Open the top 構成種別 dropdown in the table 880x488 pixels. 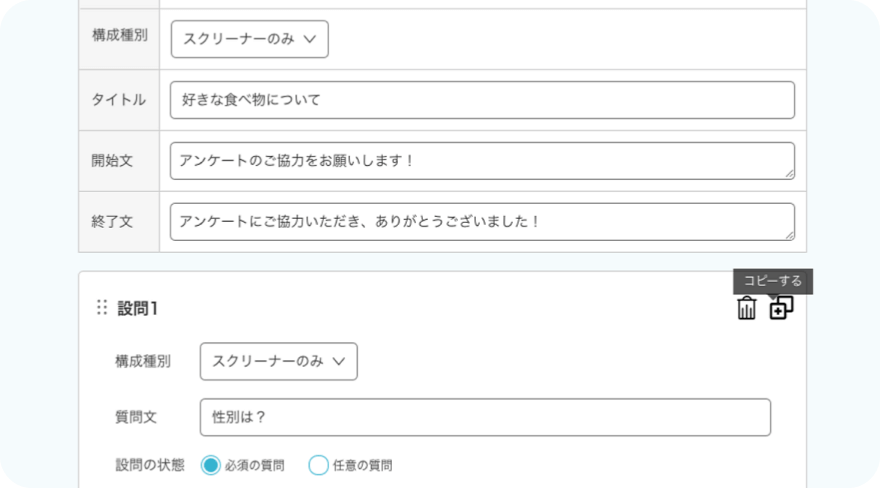coord(249,39)
